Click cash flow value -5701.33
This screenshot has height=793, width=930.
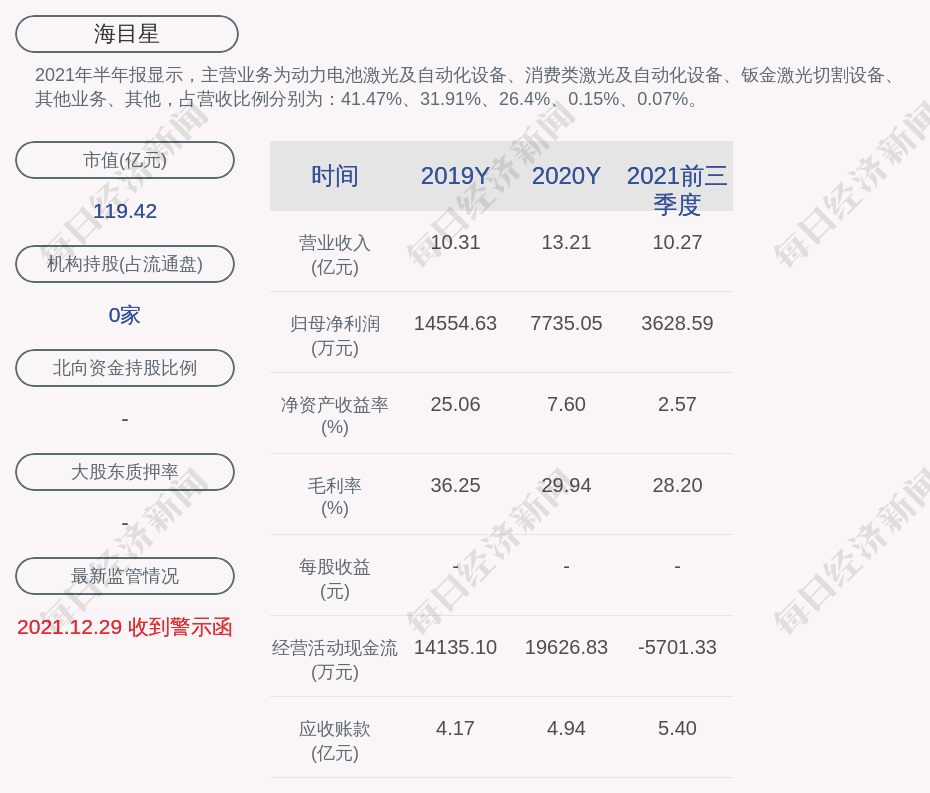[677, 647]
